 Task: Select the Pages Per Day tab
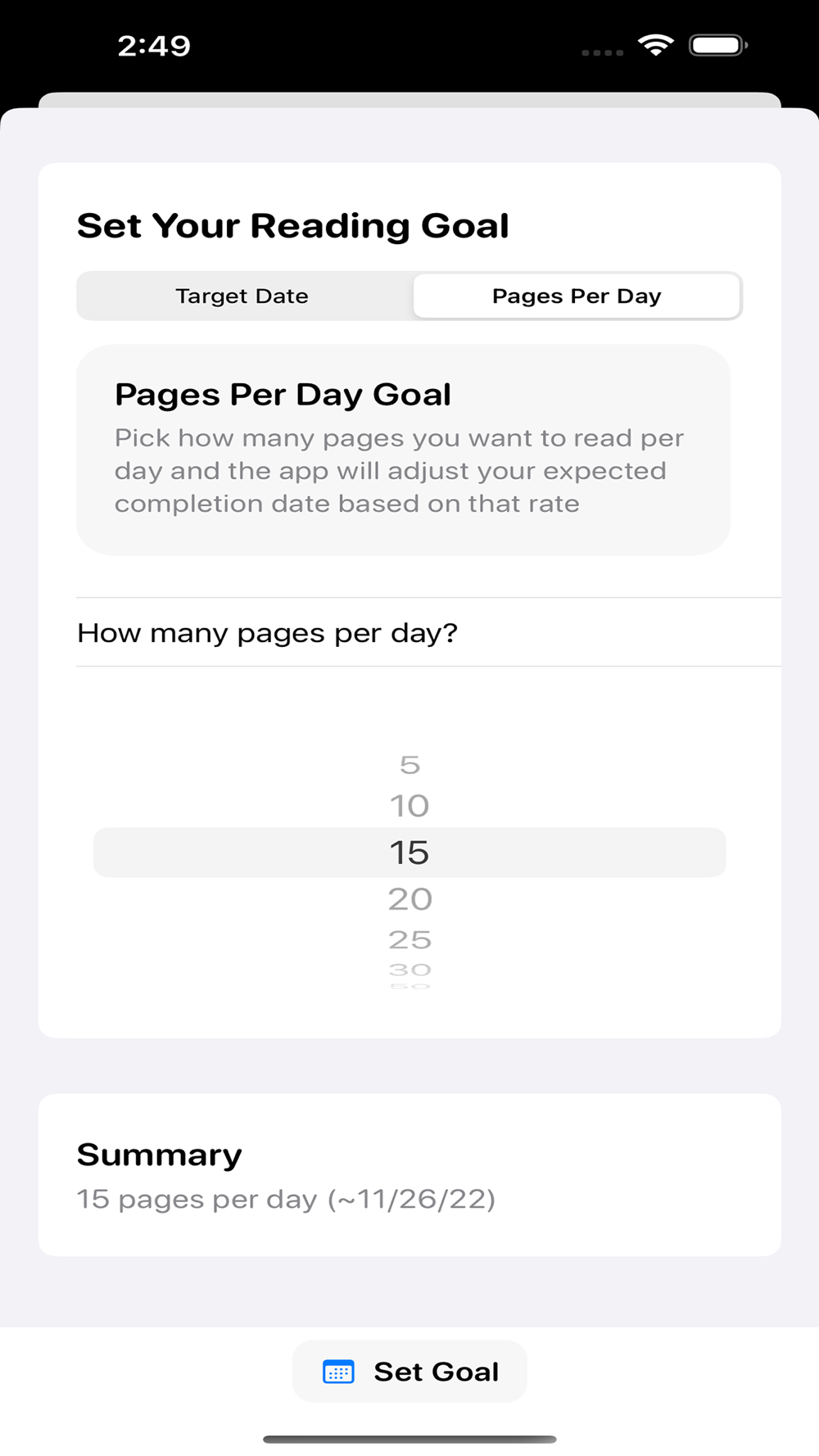point(577,296)
